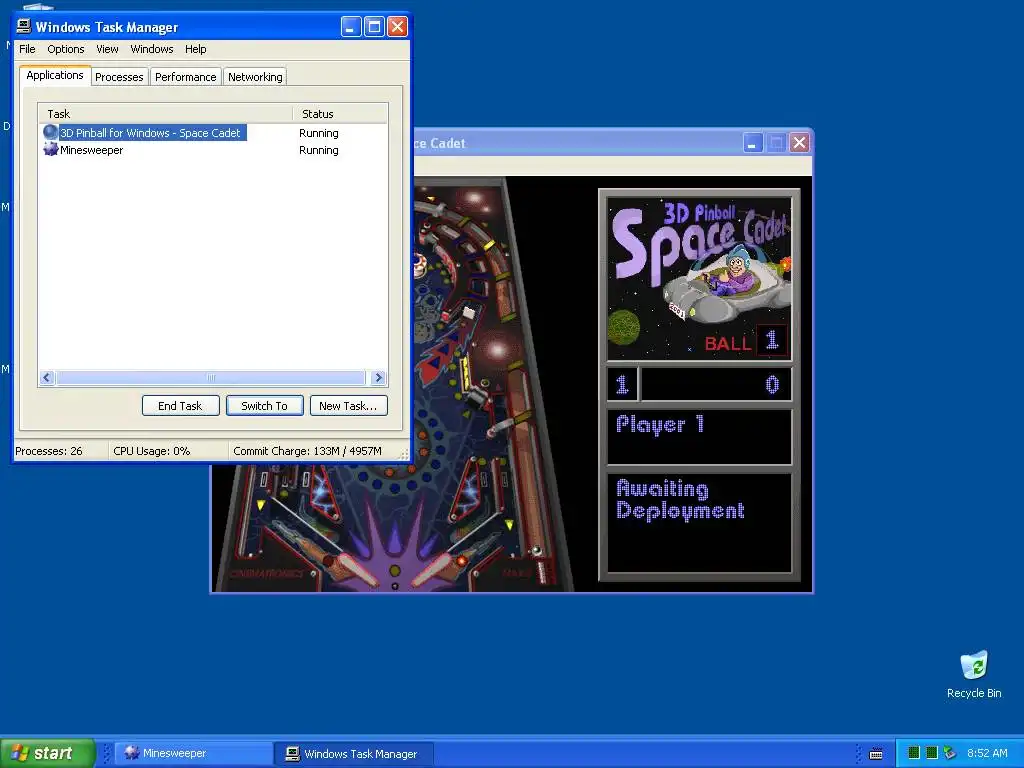Select the Minesweeper task icon in list
1024x768 pixels.
click(x=50, y=150)
